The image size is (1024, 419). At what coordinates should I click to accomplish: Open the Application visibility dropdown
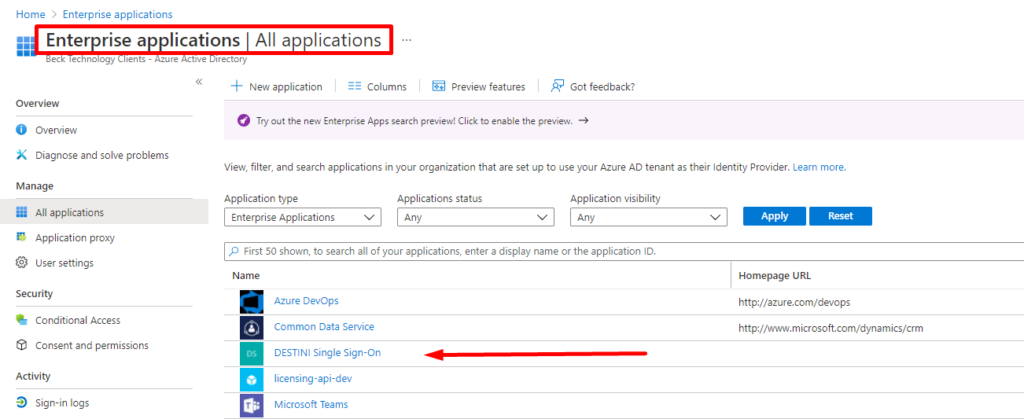tap(648, 217)
